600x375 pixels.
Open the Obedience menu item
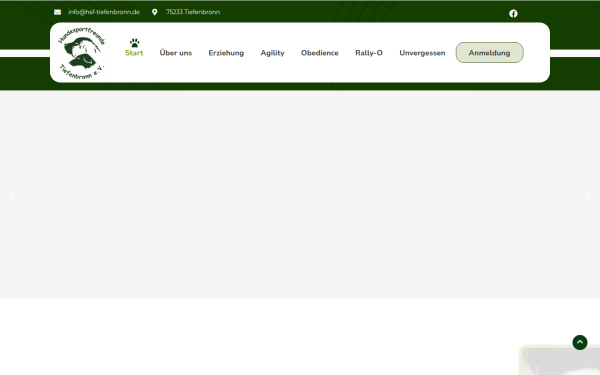click(320, 53)
